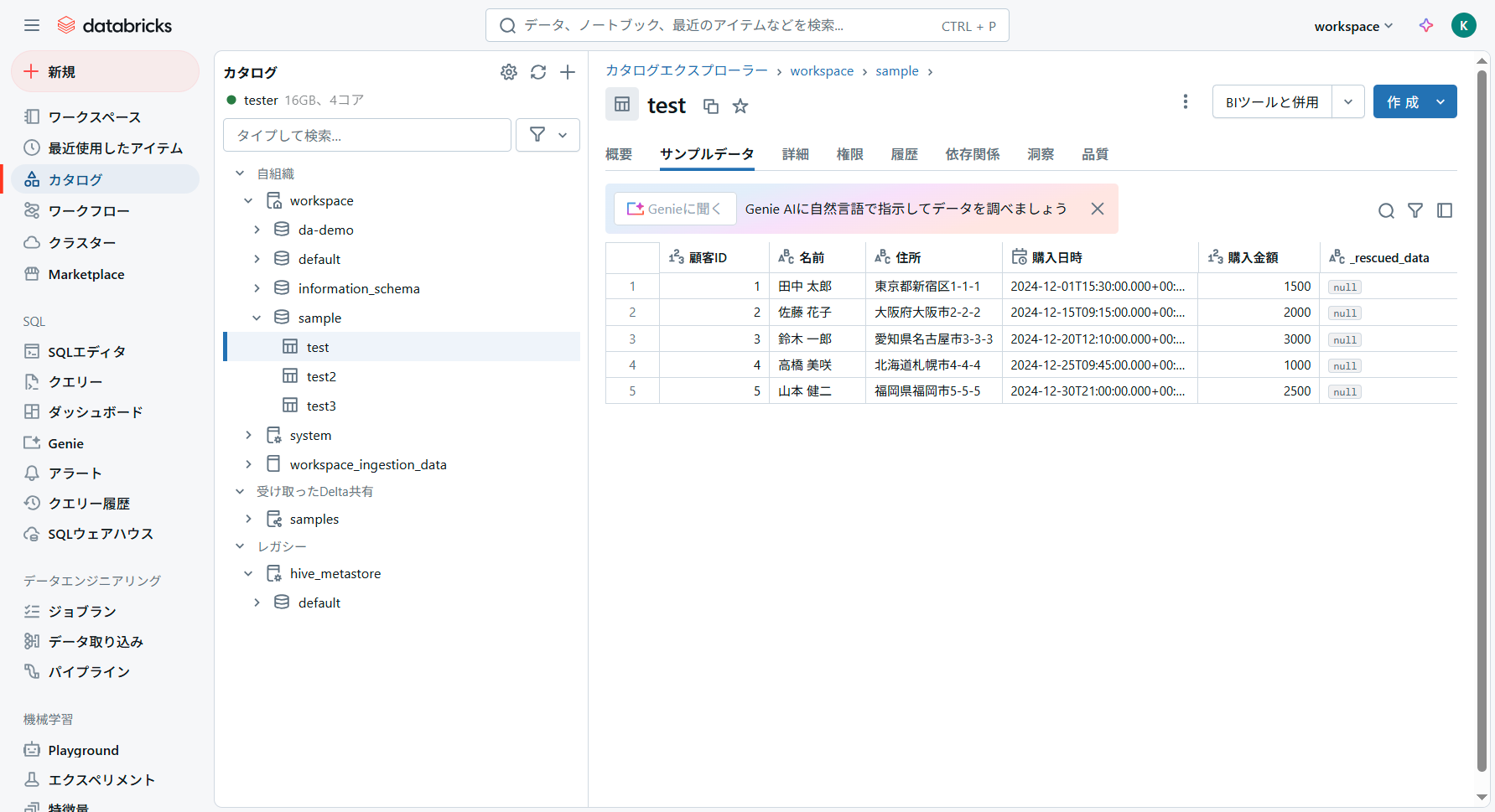Open Marketplace in sidebar
Viewport: 1495px width, 812px height.
[105, 274]
